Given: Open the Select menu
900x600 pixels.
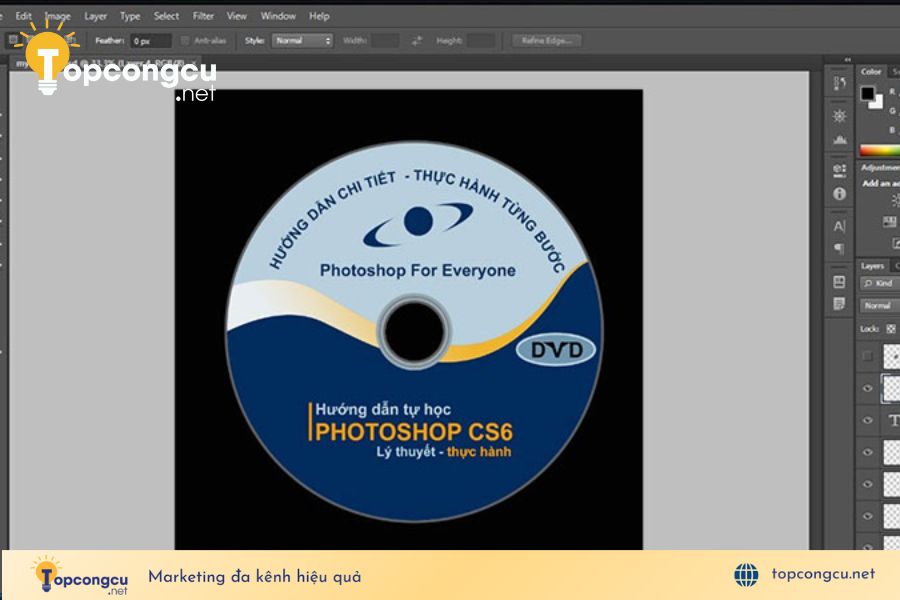Looking at the screenshot, I should pyautogui.click(x=166, y=16).
